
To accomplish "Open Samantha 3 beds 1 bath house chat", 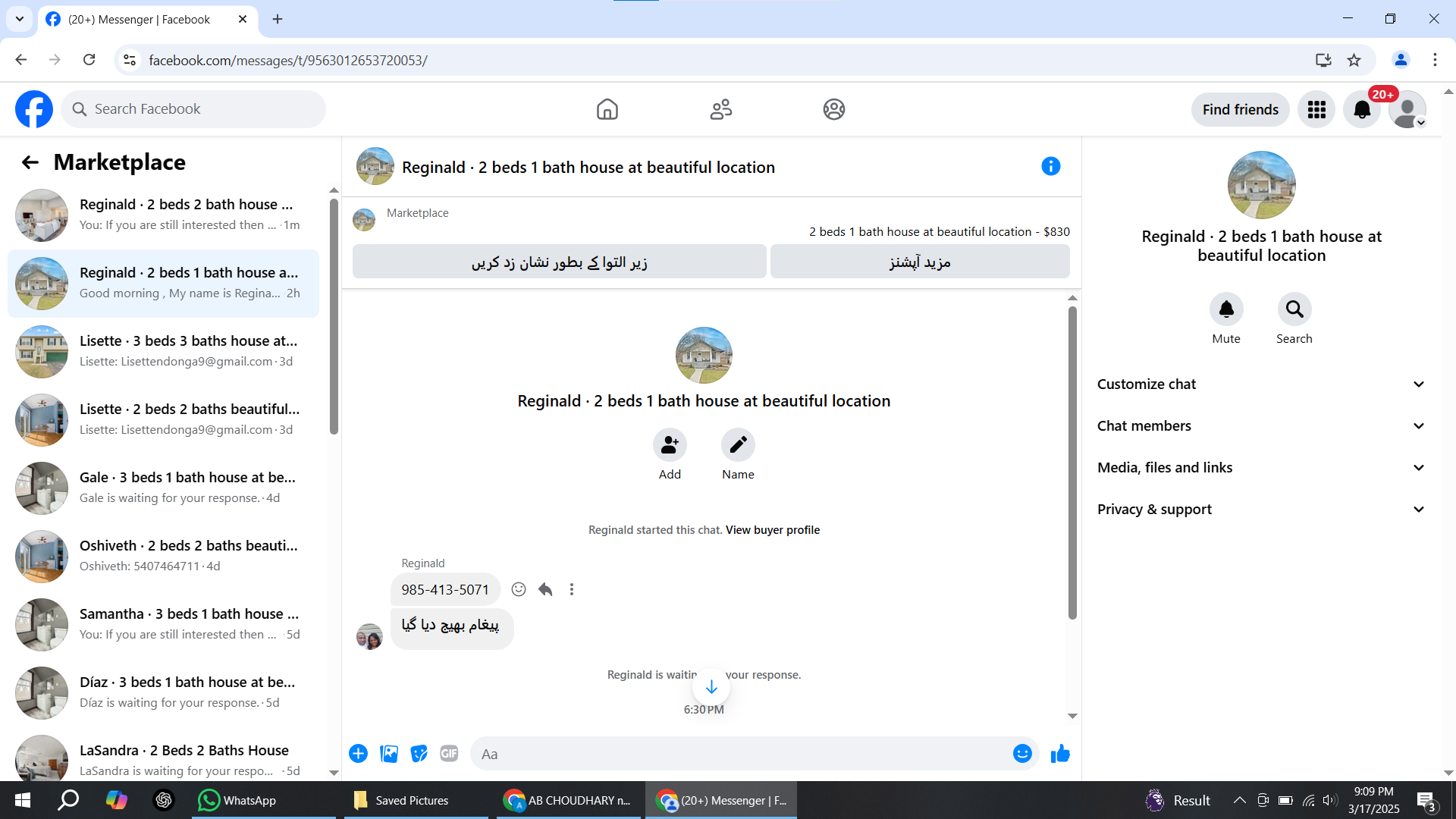I will (163, 625).
